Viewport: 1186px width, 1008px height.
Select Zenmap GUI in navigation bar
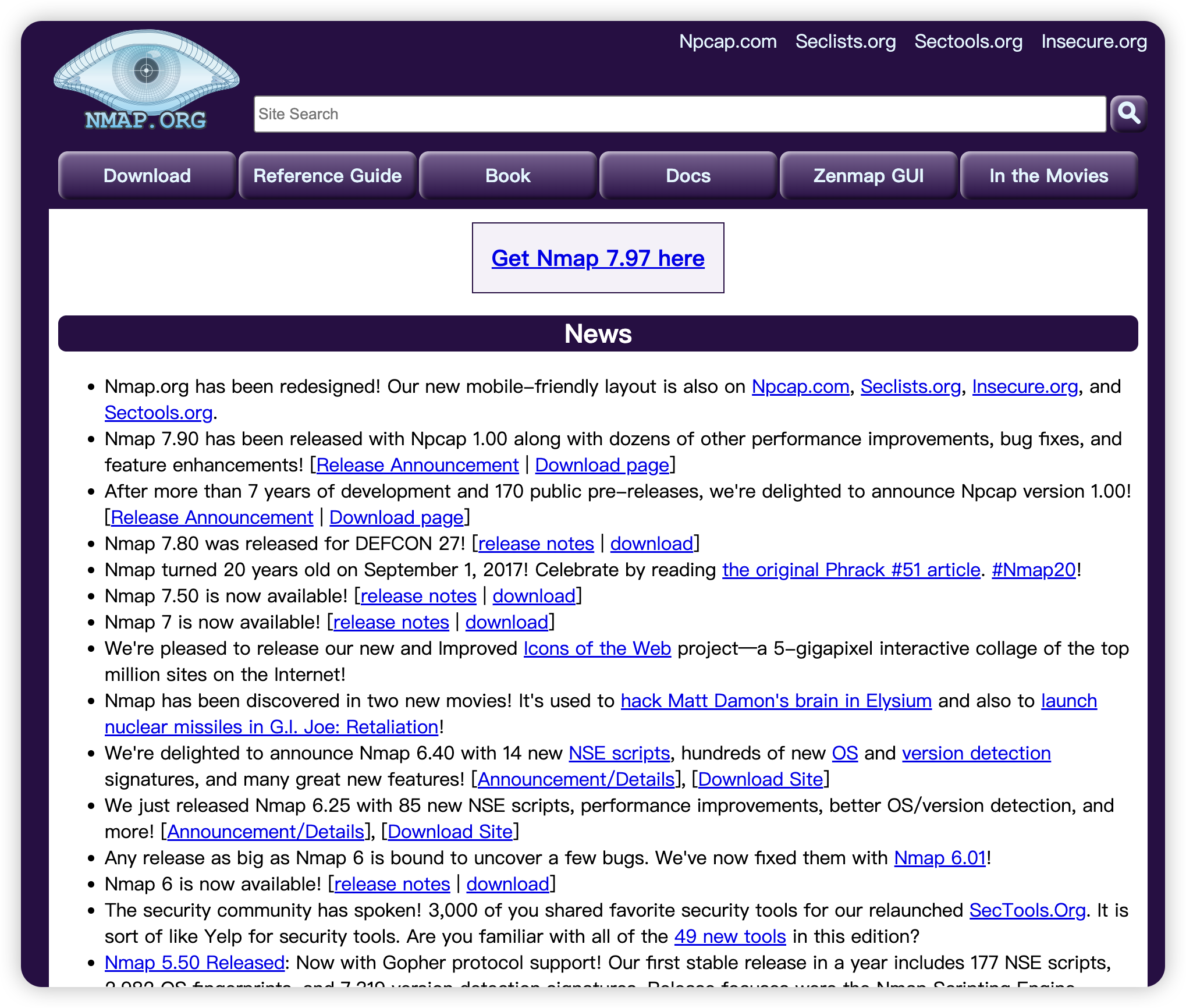[x=868, y=176]
